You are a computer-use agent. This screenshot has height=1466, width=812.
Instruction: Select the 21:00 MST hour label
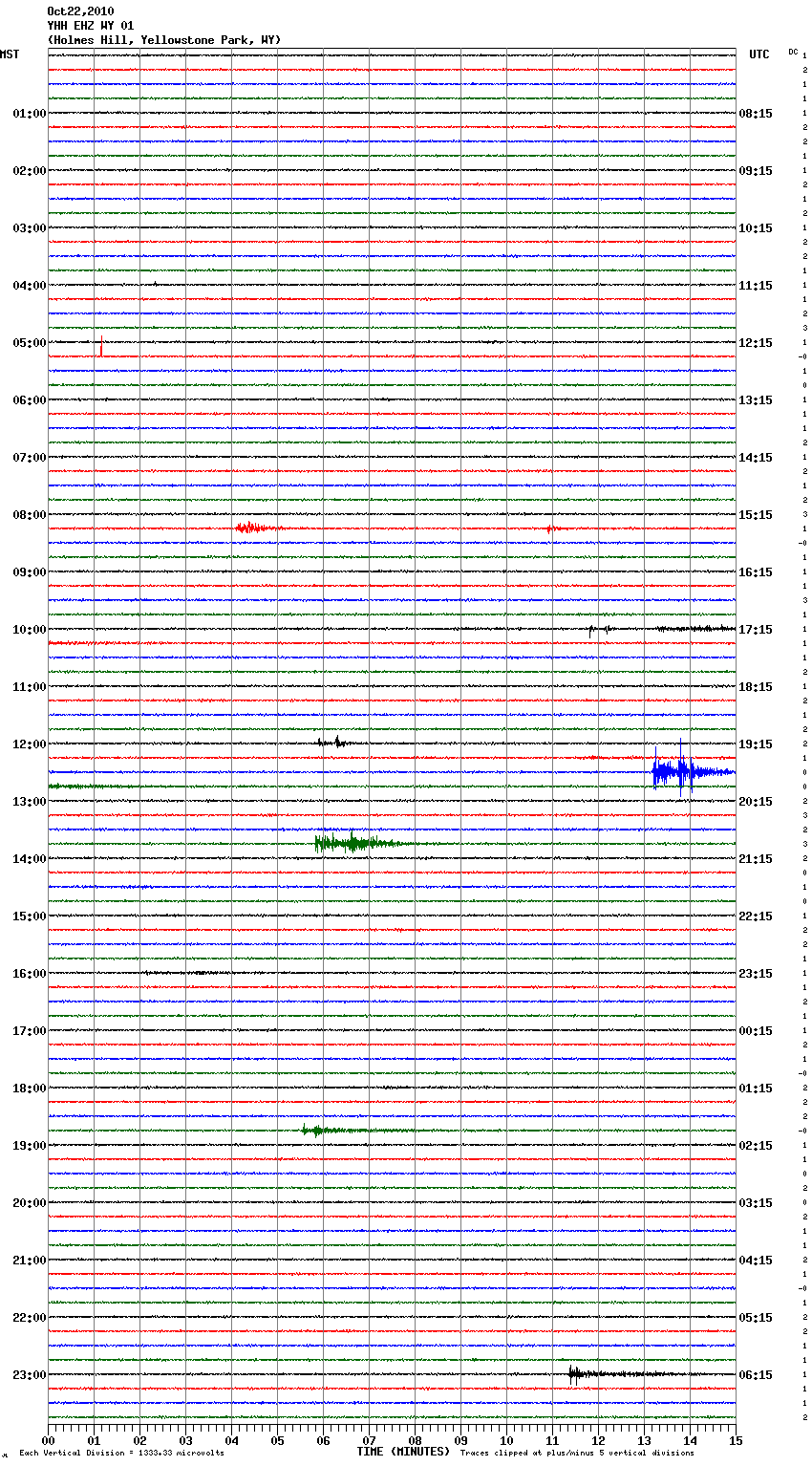29,1261
